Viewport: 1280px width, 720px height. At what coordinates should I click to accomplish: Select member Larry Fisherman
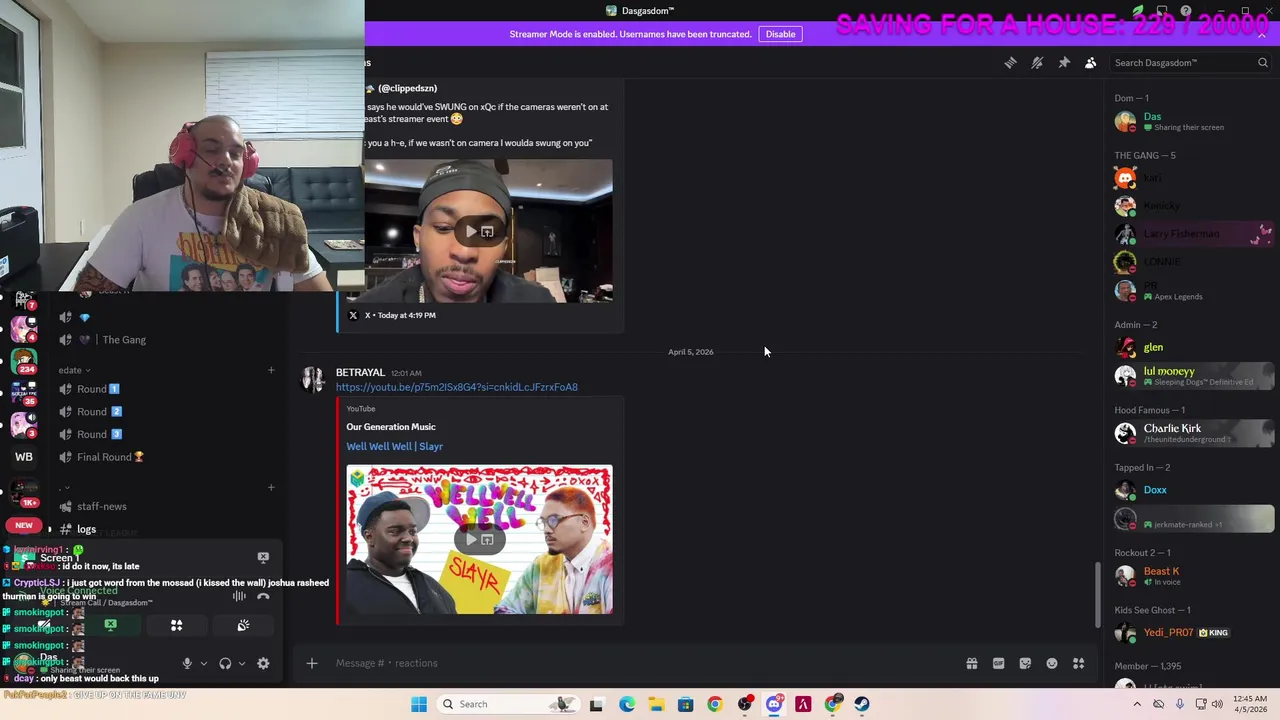click(x=1194, y=234)
